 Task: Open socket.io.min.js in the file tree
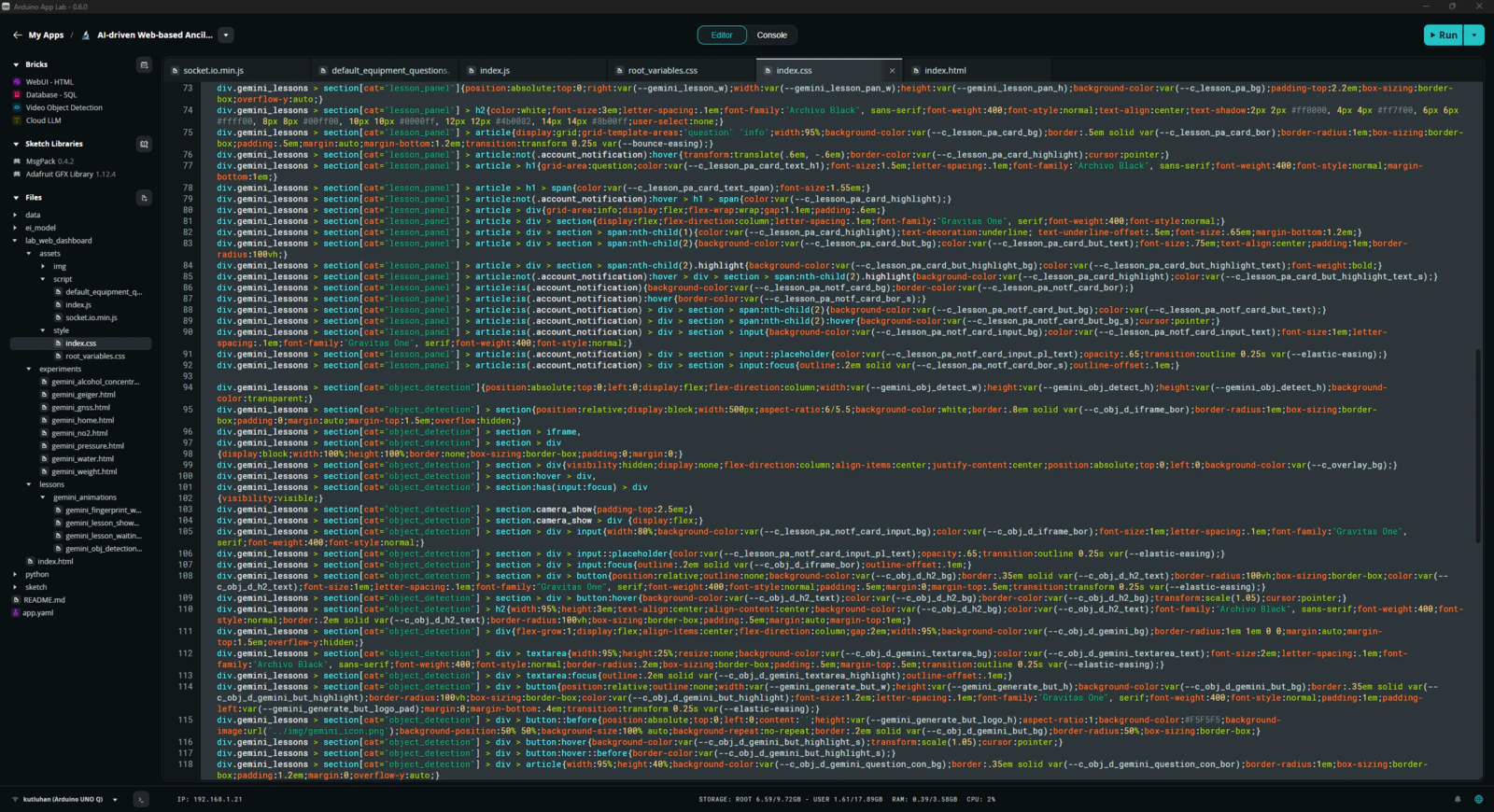coord(92,318)
